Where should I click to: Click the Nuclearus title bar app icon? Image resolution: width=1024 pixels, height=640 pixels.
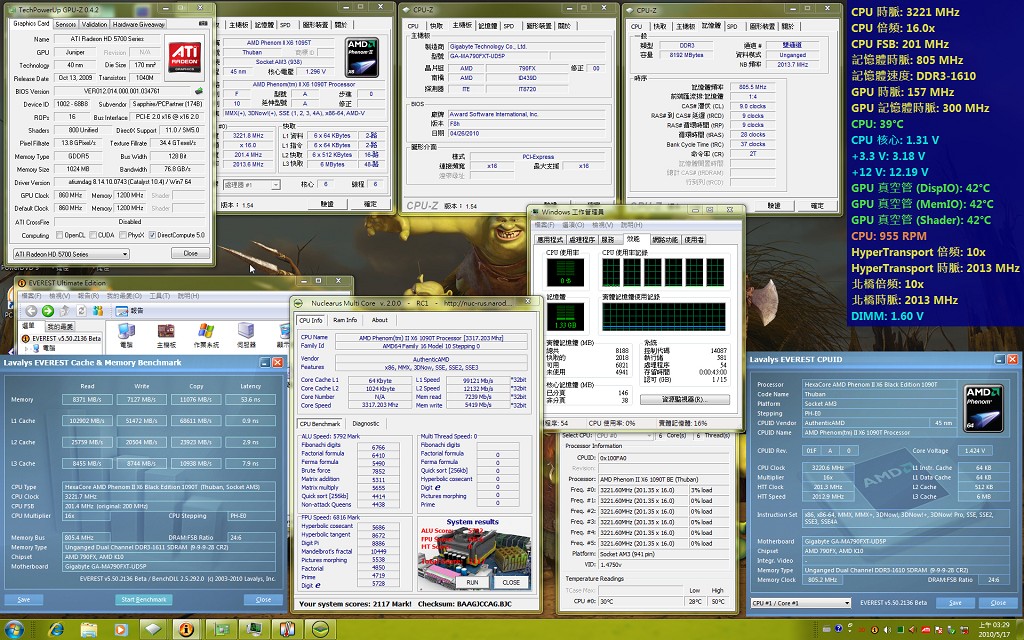tap(299, 303)
